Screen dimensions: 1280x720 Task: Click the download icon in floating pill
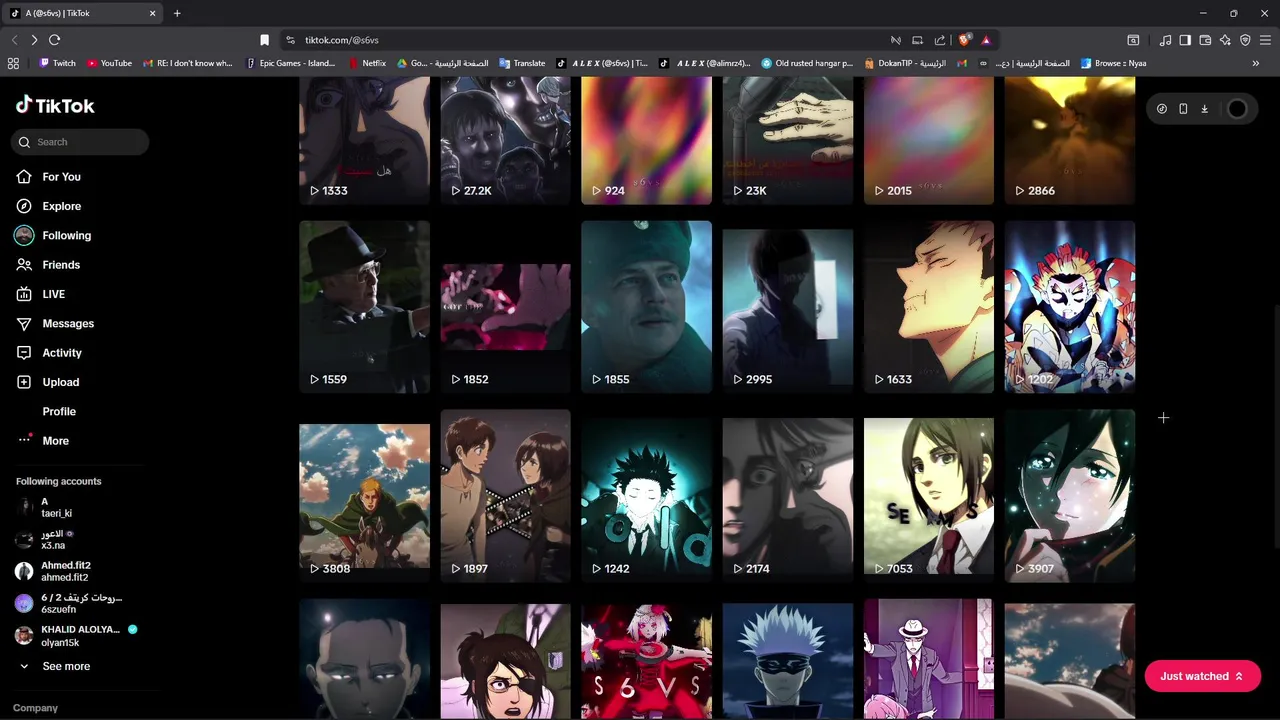pyautogui.click(x=1204, y=109)
